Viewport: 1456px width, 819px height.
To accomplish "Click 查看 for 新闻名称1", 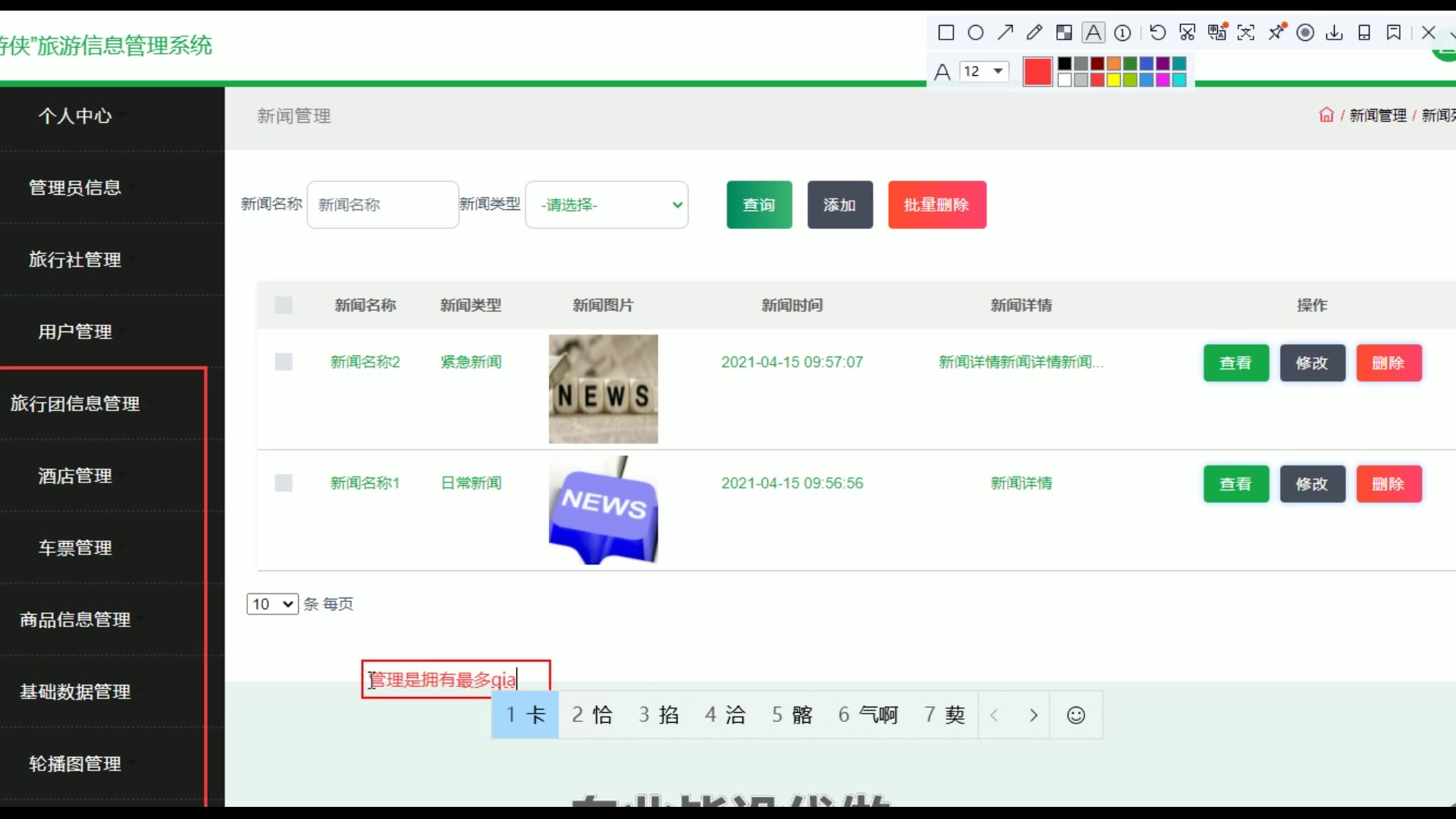I will tap(1236, 484).
